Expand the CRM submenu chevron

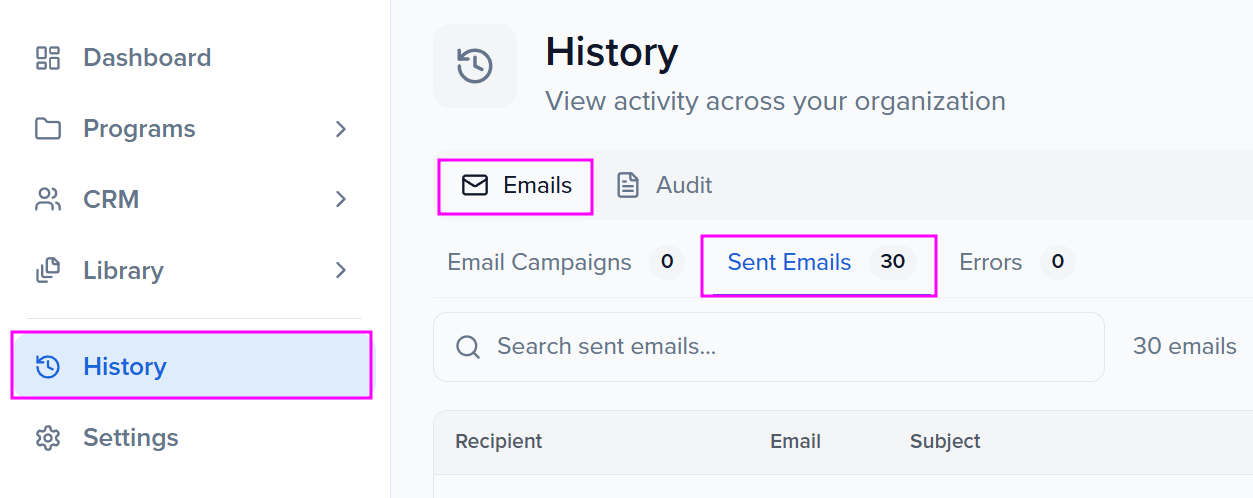pyautogui.click(x=341, y=200)
